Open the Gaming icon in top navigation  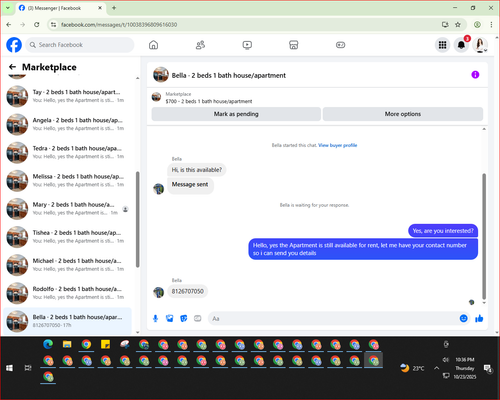340,45
